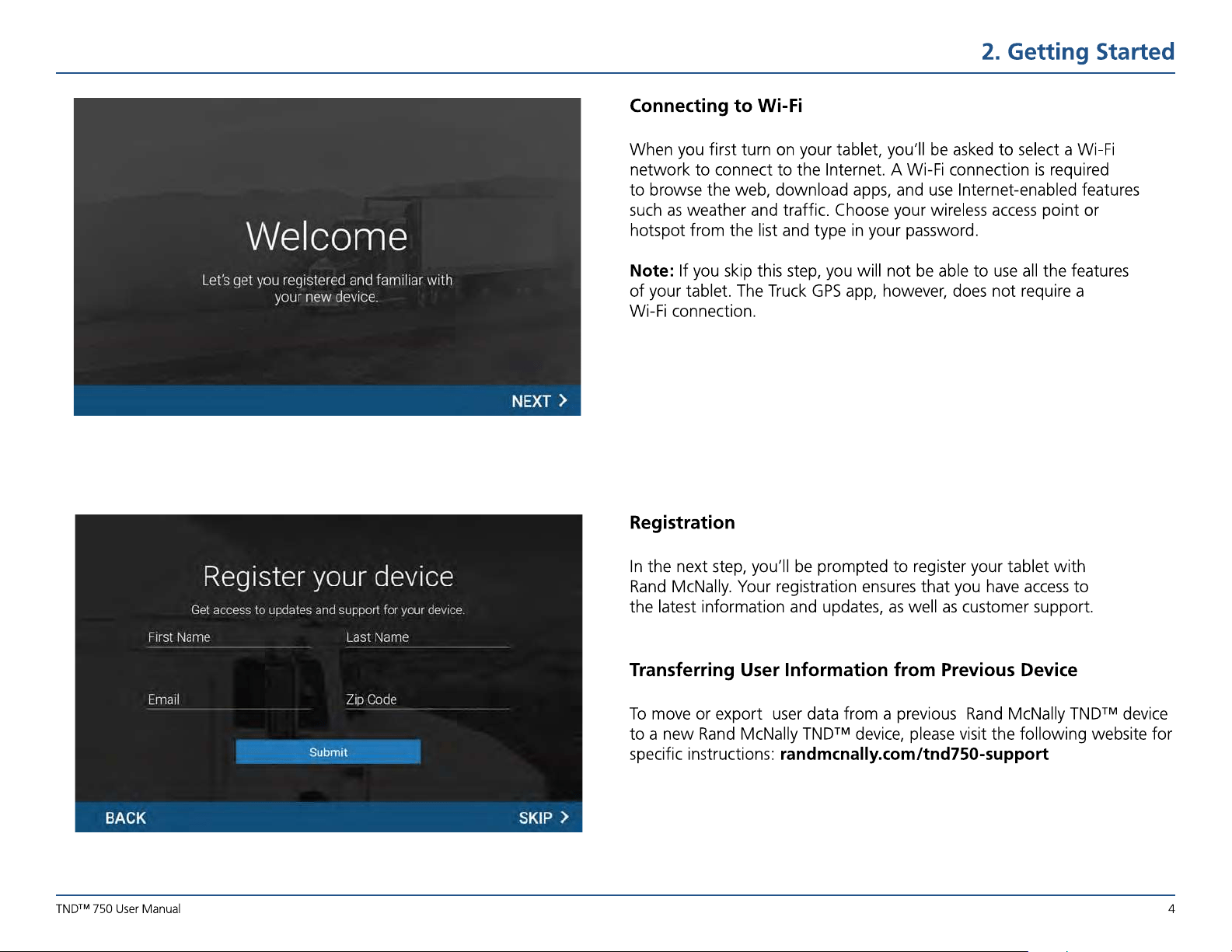Click the blue Submit button

point(328,751)
